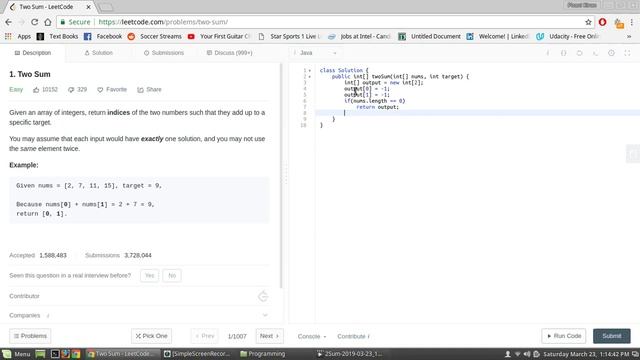This screenshot has height=360, width=640.
Task: Switch to SimpleScreenRecorder taskbar window
Action: tap(198, 354)
